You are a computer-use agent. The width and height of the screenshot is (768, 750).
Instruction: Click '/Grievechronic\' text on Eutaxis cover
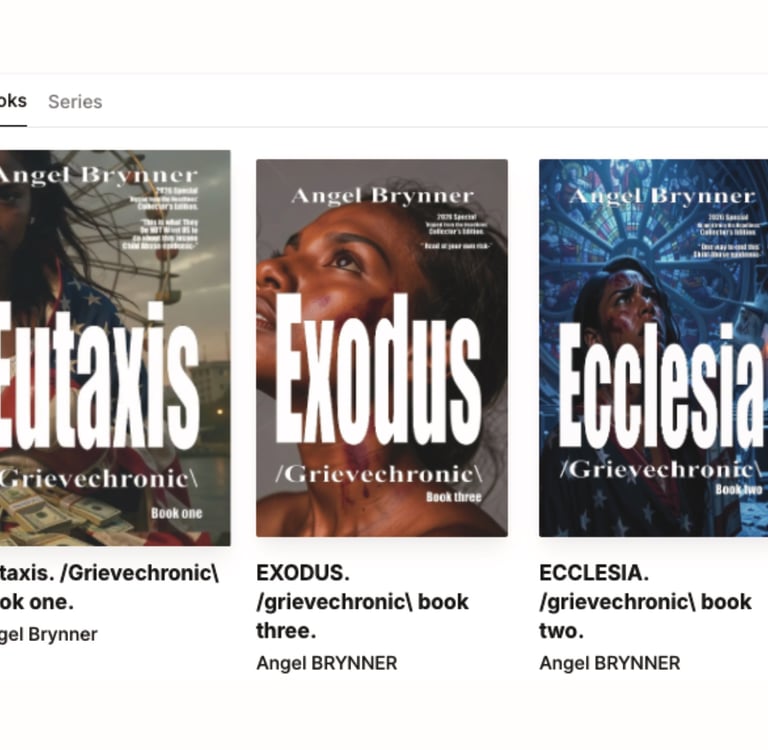tap(98, 478)
